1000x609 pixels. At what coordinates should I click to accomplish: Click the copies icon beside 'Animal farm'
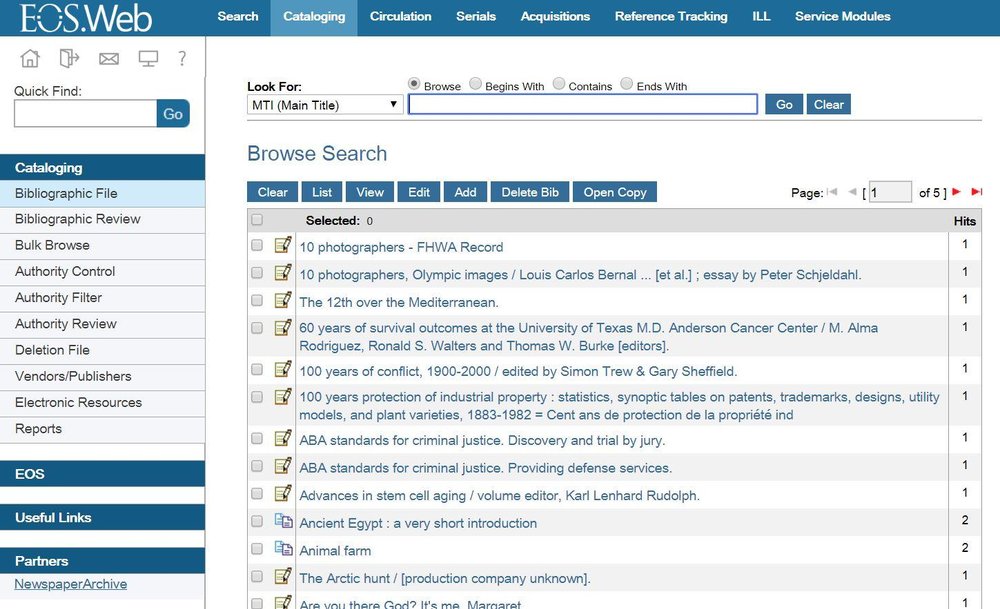tap(283, 549)
